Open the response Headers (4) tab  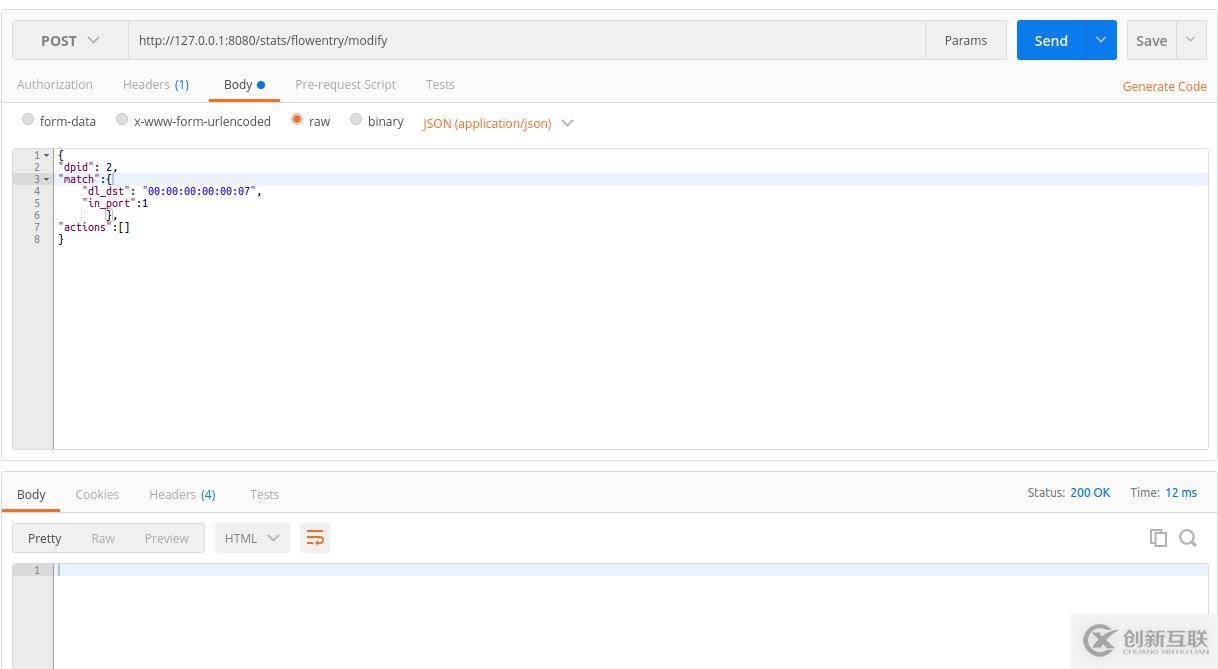[x=182, y=494]
